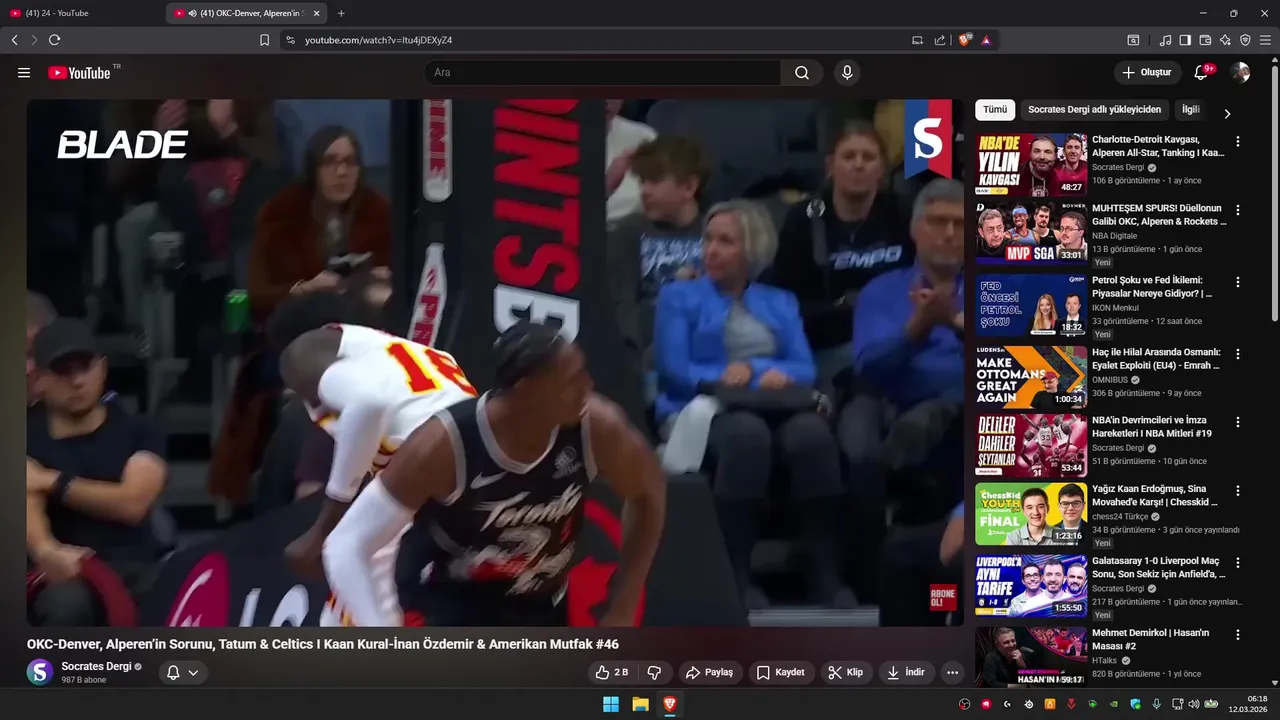Click the search magnifier button
1280x720 pixels.
pyautogui.click(x=802, y=73)
